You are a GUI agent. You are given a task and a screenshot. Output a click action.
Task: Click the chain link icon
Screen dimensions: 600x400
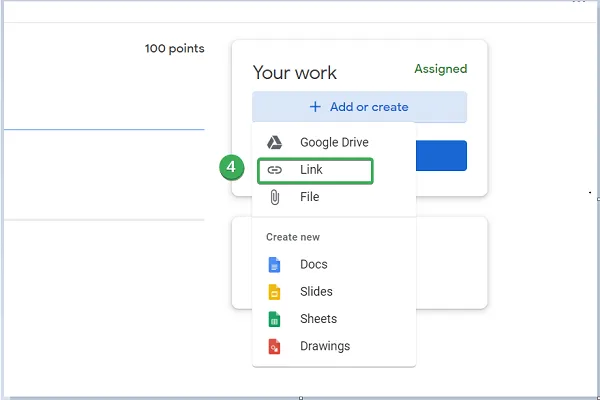pos(274,170)
